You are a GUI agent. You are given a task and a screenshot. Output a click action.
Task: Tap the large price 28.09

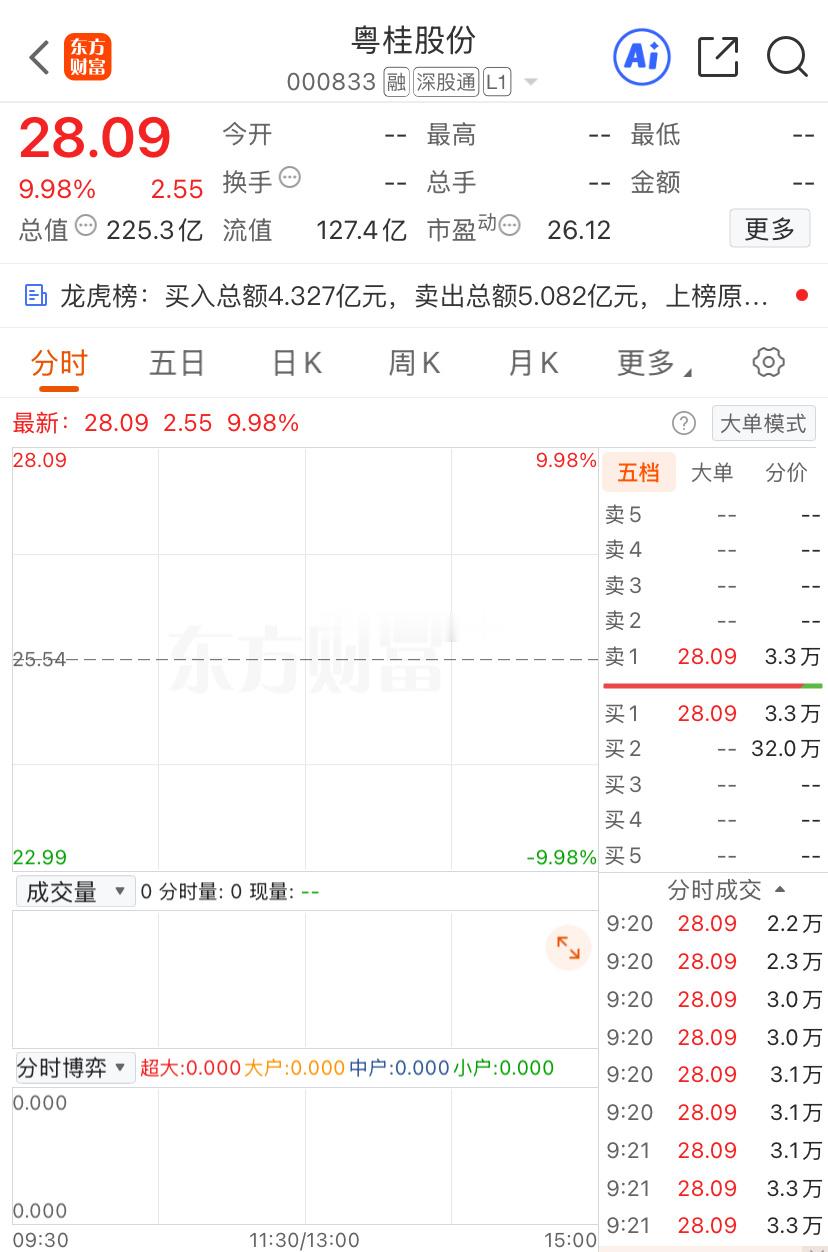click(x=95, y=138)
